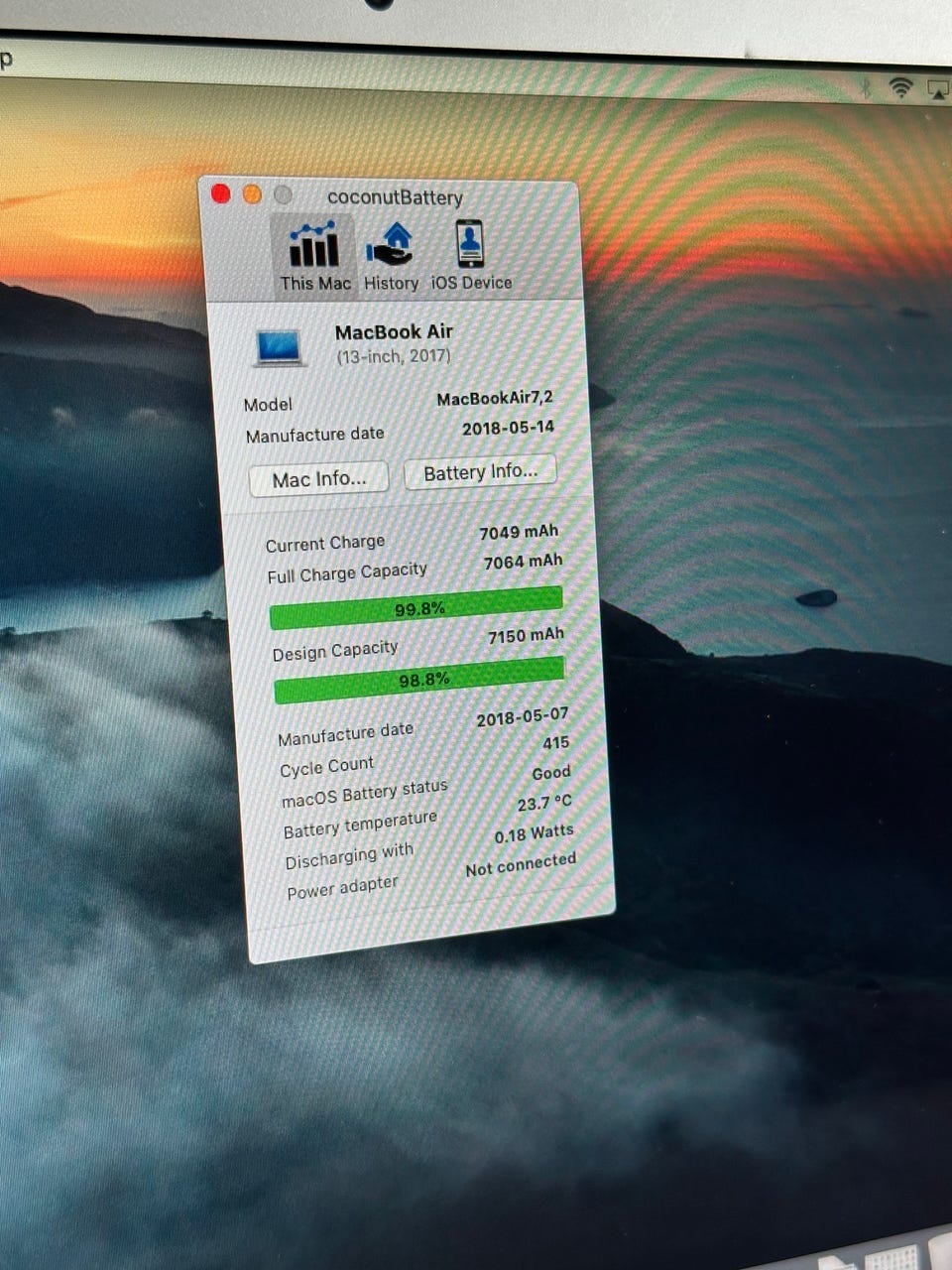
Task: Click the Mac Info... button
Action: (x=318, y=479)
